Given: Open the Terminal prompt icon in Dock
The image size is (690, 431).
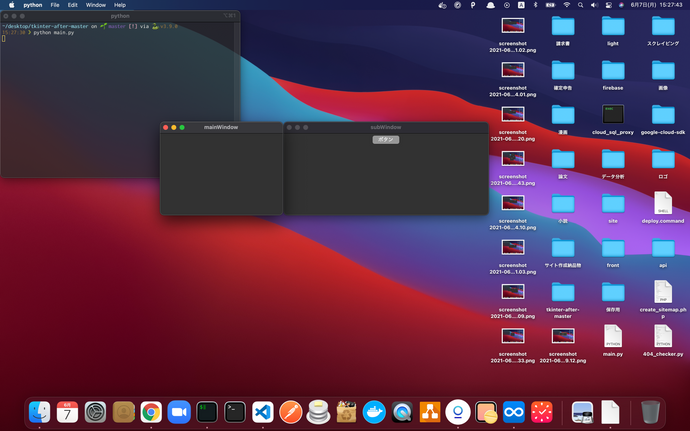Looking at the screenshot, I should [235, 413].
